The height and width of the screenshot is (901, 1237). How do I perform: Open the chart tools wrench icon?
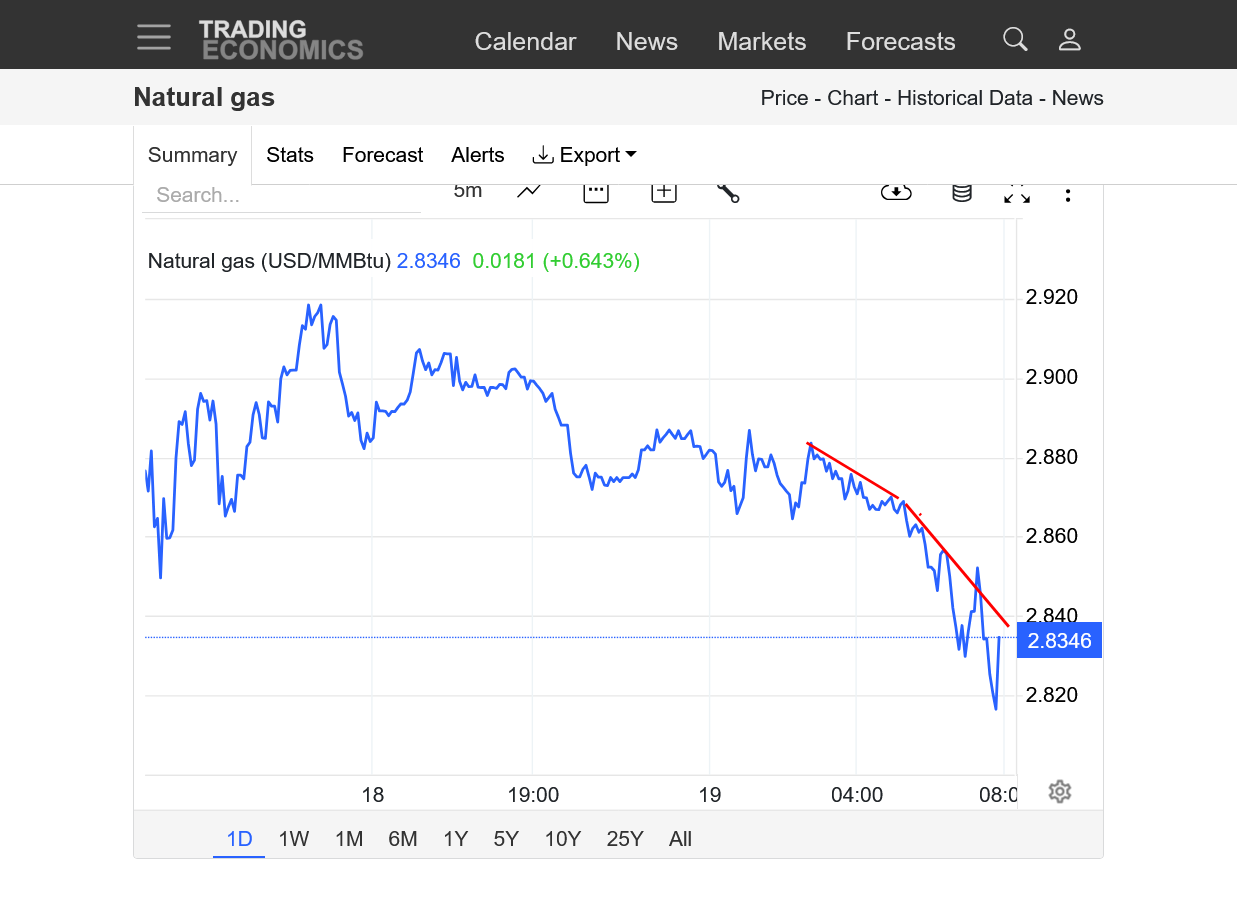click(728, 192)
